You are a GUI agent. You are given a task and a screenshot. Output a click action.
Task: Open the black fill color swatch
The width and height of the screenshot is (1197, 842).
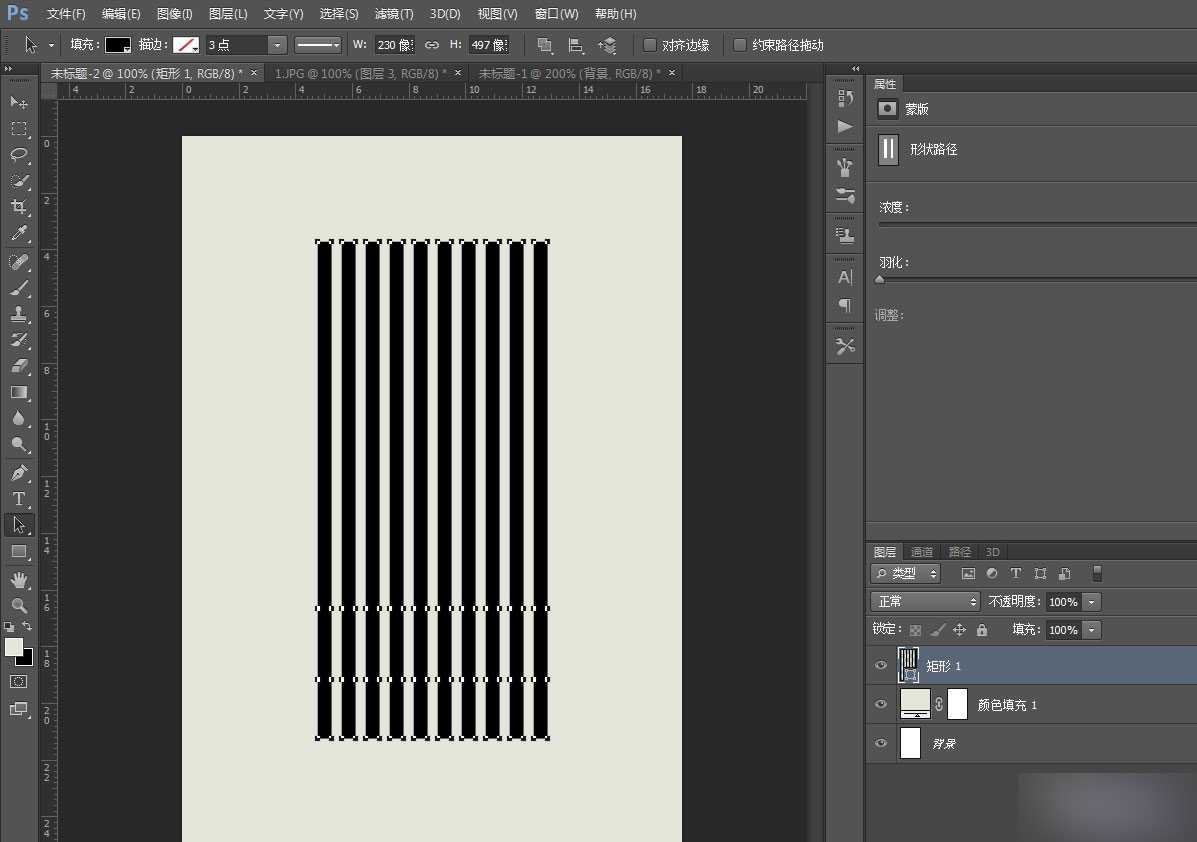pyautogui.click(x=118, y=45)
